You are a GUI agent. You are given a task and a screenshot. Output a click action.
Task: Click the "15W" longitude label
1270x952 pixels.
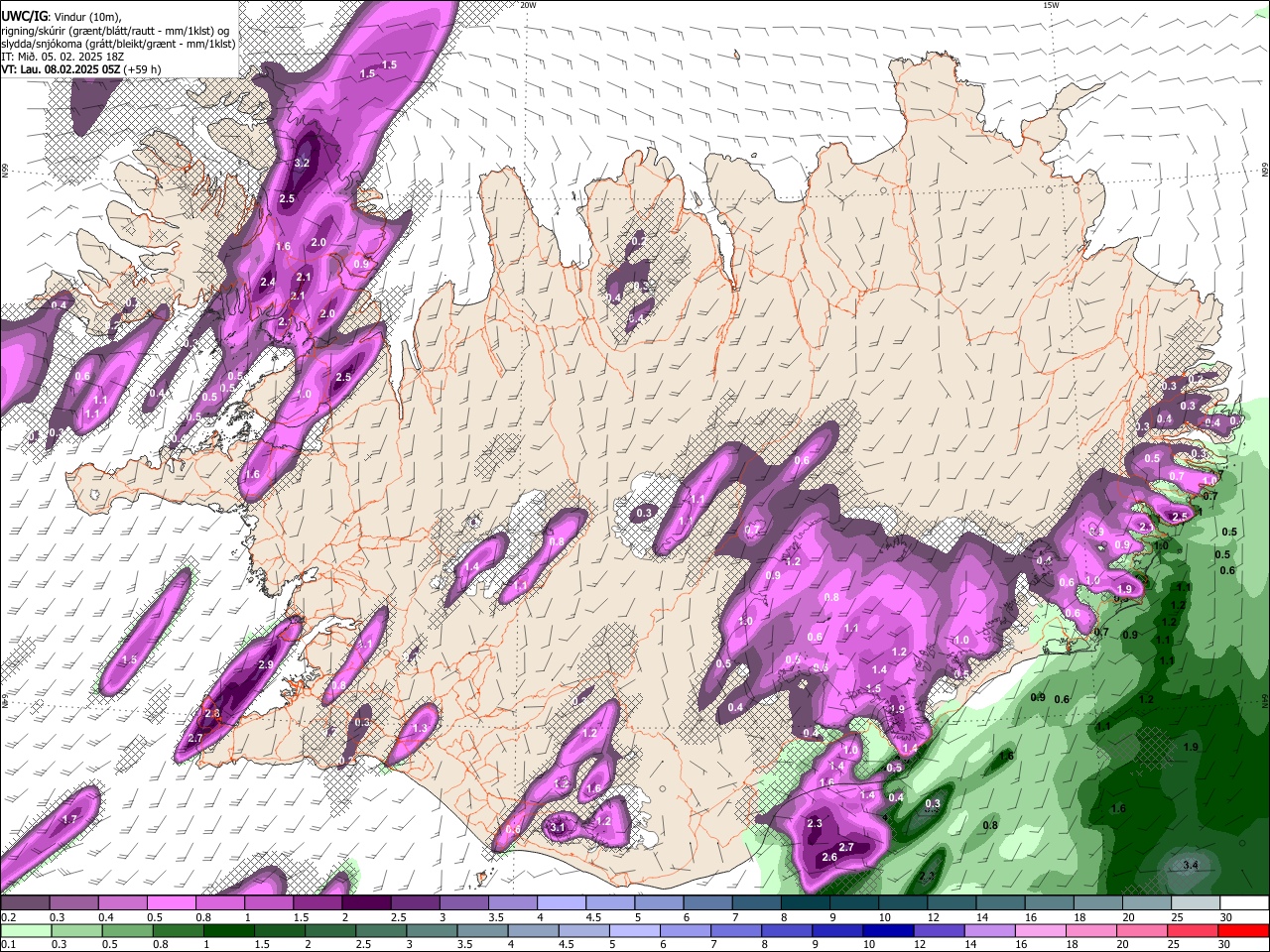pyautogui.click(x=1051, y=5)
